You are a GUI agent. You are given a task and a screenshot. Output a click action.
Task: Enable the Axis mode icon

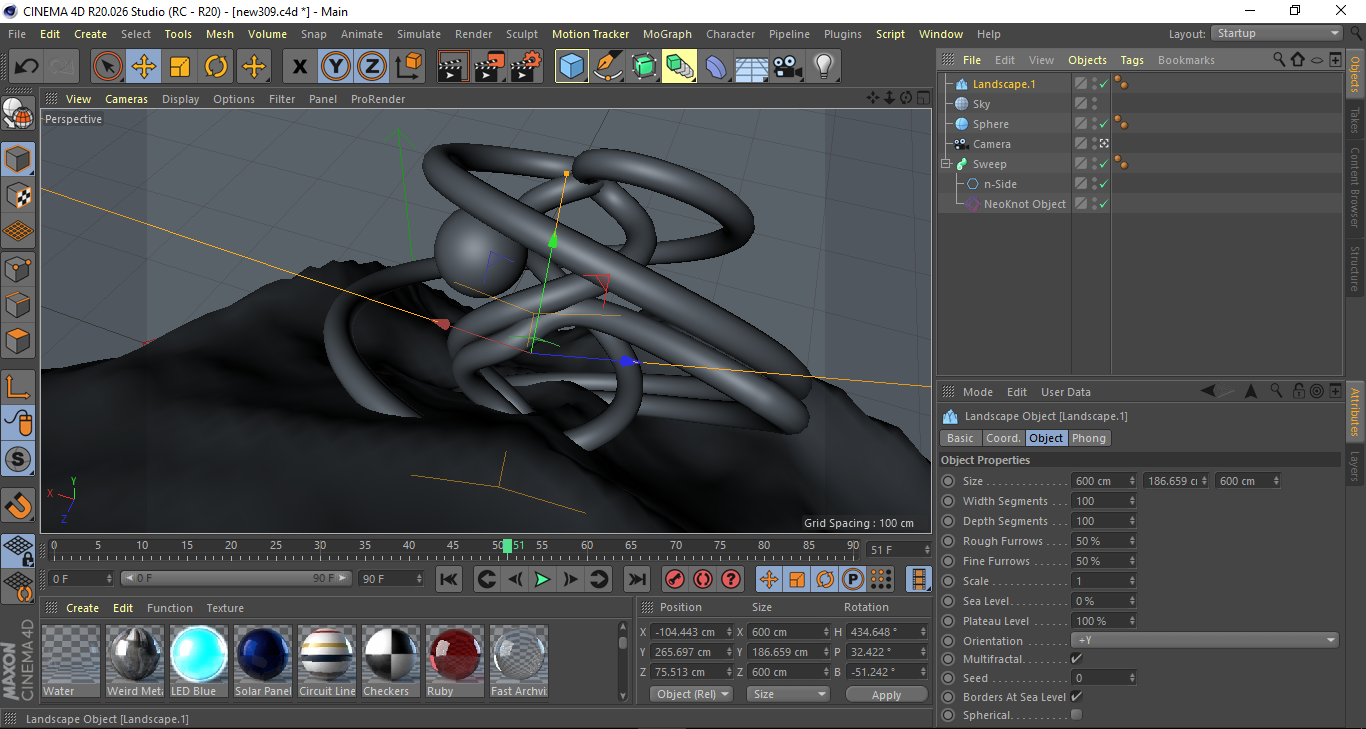click(x=18, y=387)
